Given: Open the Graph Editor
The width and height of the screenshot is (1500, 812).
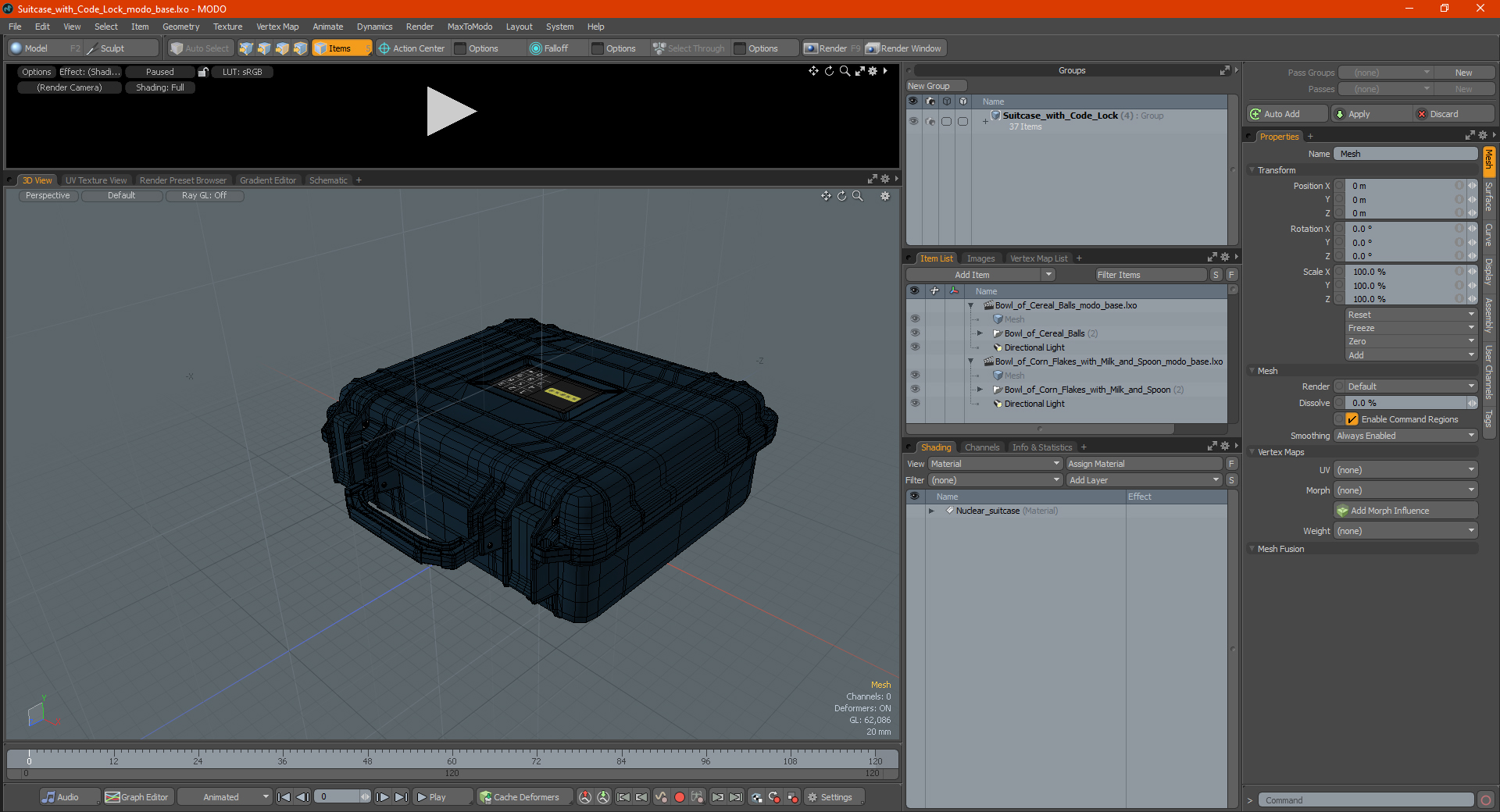Looking at the screenshot, I should tap(137, 797).
